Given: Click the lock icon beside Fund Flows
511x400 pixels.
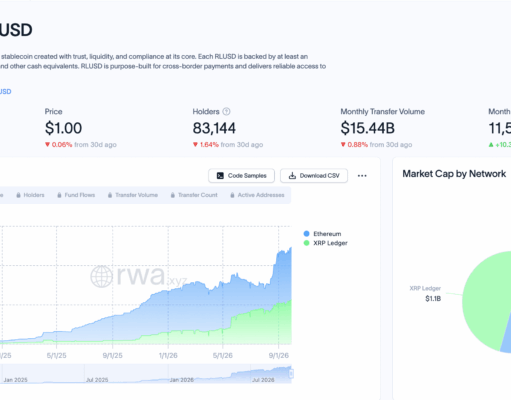Looking at the screenshot, I should [x=59, y=195].
